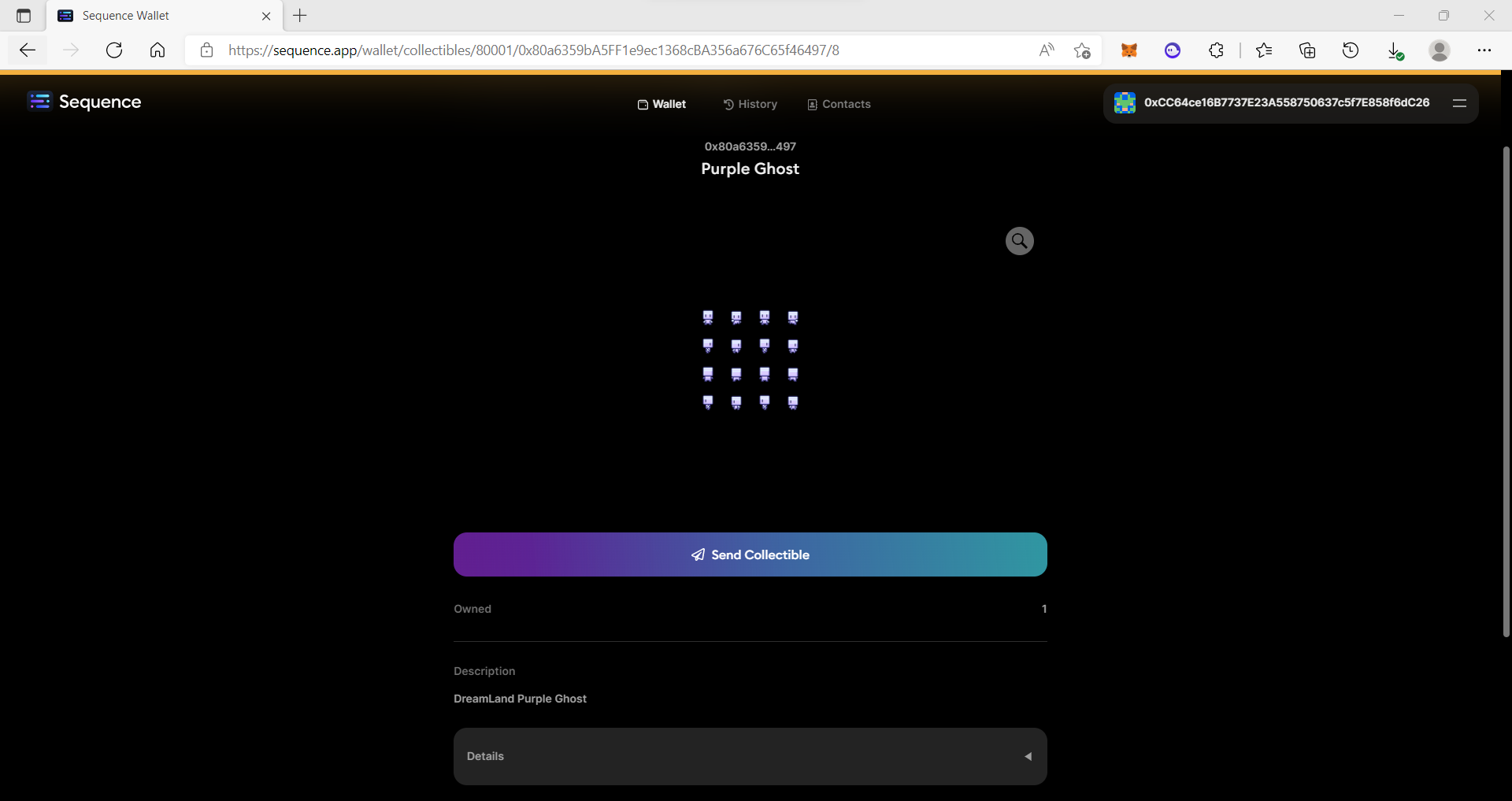1512x801 pixels.
Task: Open Collections icon in browser toolbar
Action: pos(1307,50)
